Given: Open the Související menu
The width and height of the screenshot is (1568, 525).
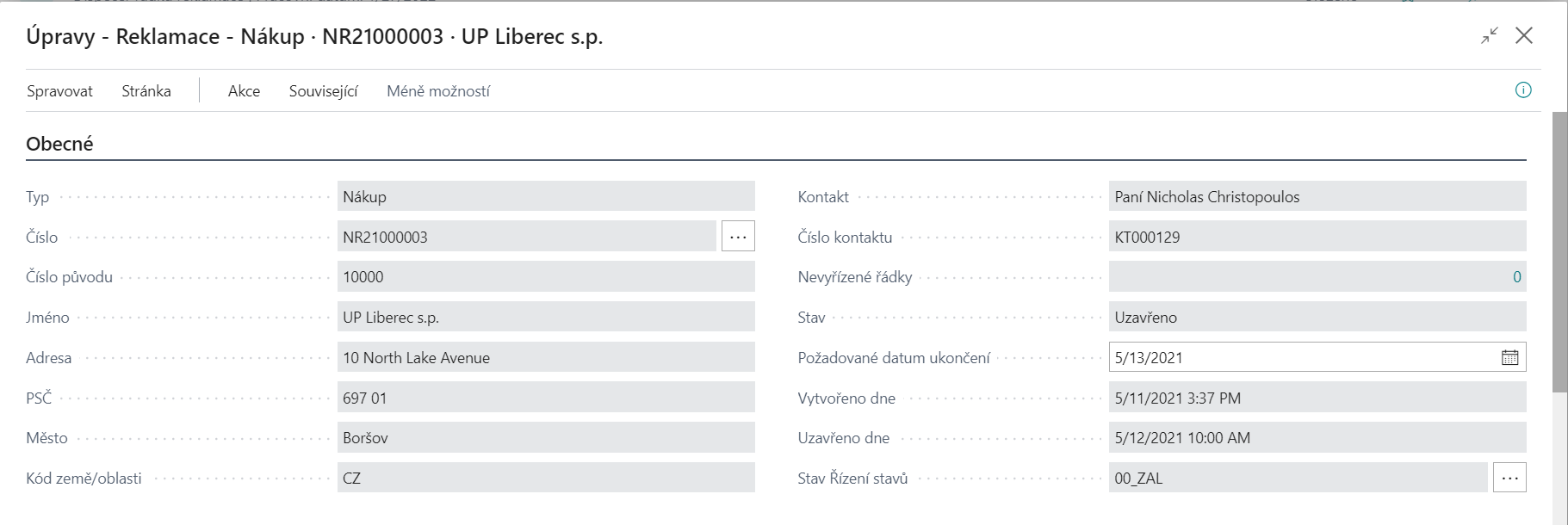Looking at the screenshot, I should tap(323, 91).
